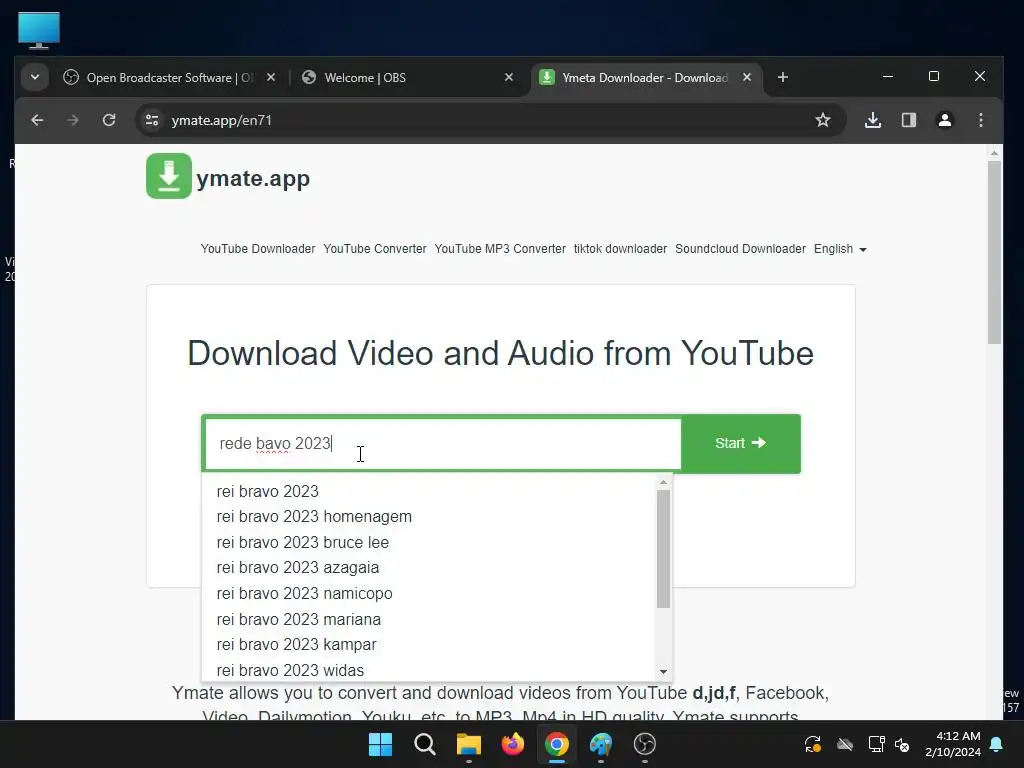The image size is (1024, 768).
Task: Open File Explorer from taskbar
Action: pos(468,744)
